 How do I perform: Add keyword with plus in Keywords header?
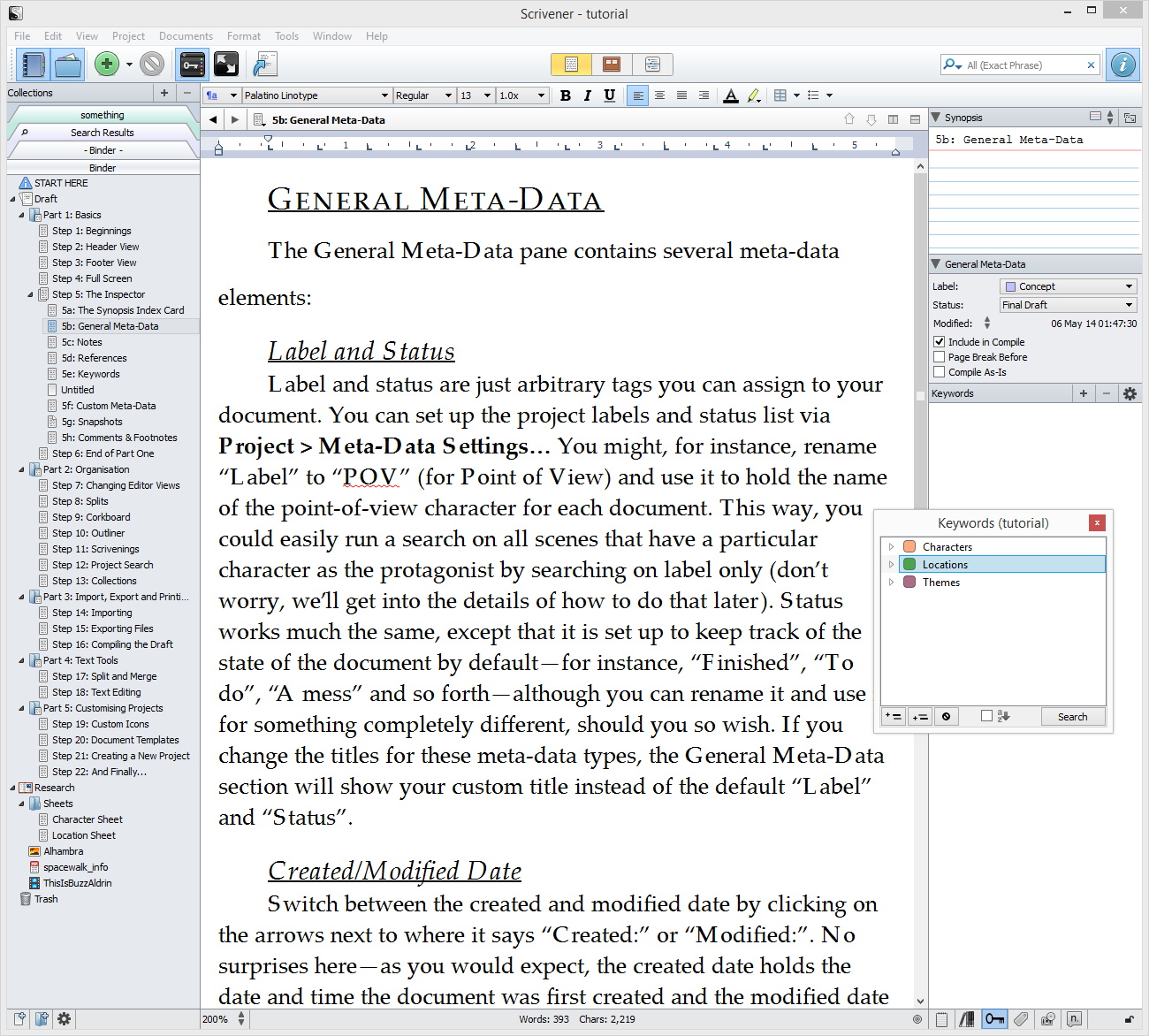[1084, 393]
